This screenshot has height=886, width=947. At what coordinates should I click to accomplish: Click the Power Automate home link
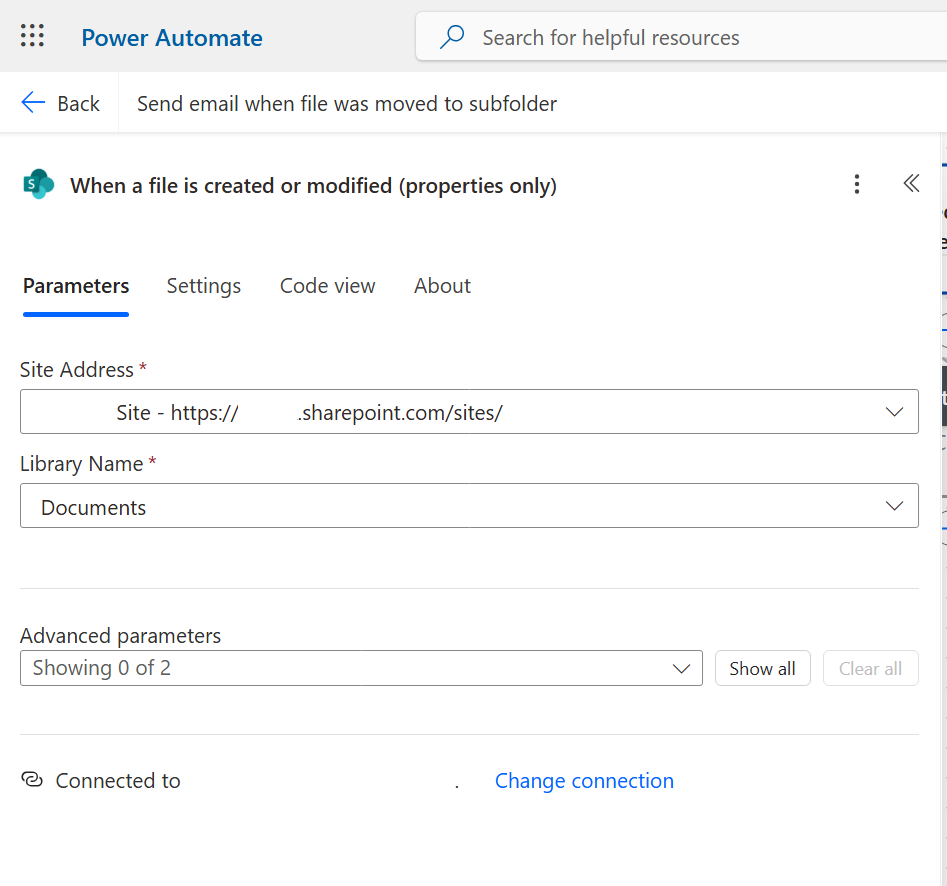(x=172, y=38)
